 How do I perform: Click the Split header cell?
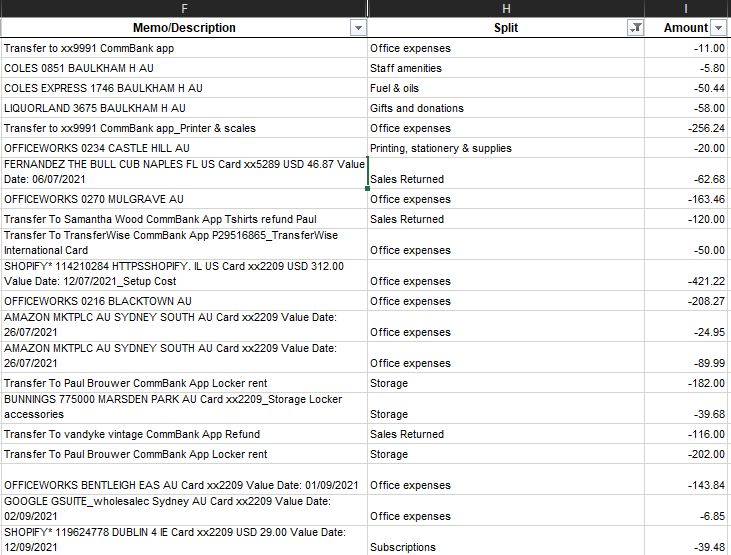tap(506, 28)
